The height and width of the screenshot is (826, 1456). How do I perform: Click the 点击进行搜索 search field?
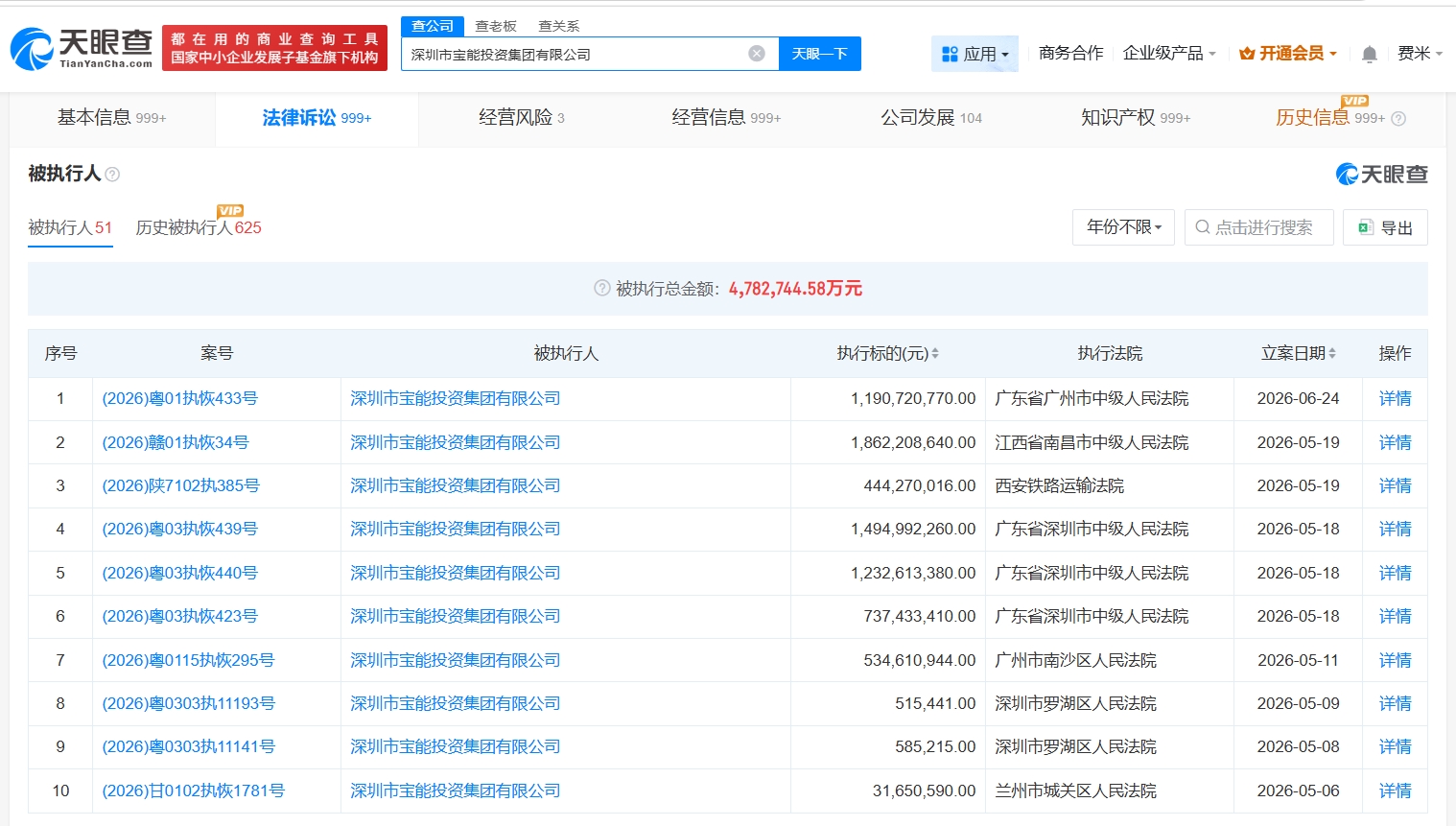pos(1259,227)
